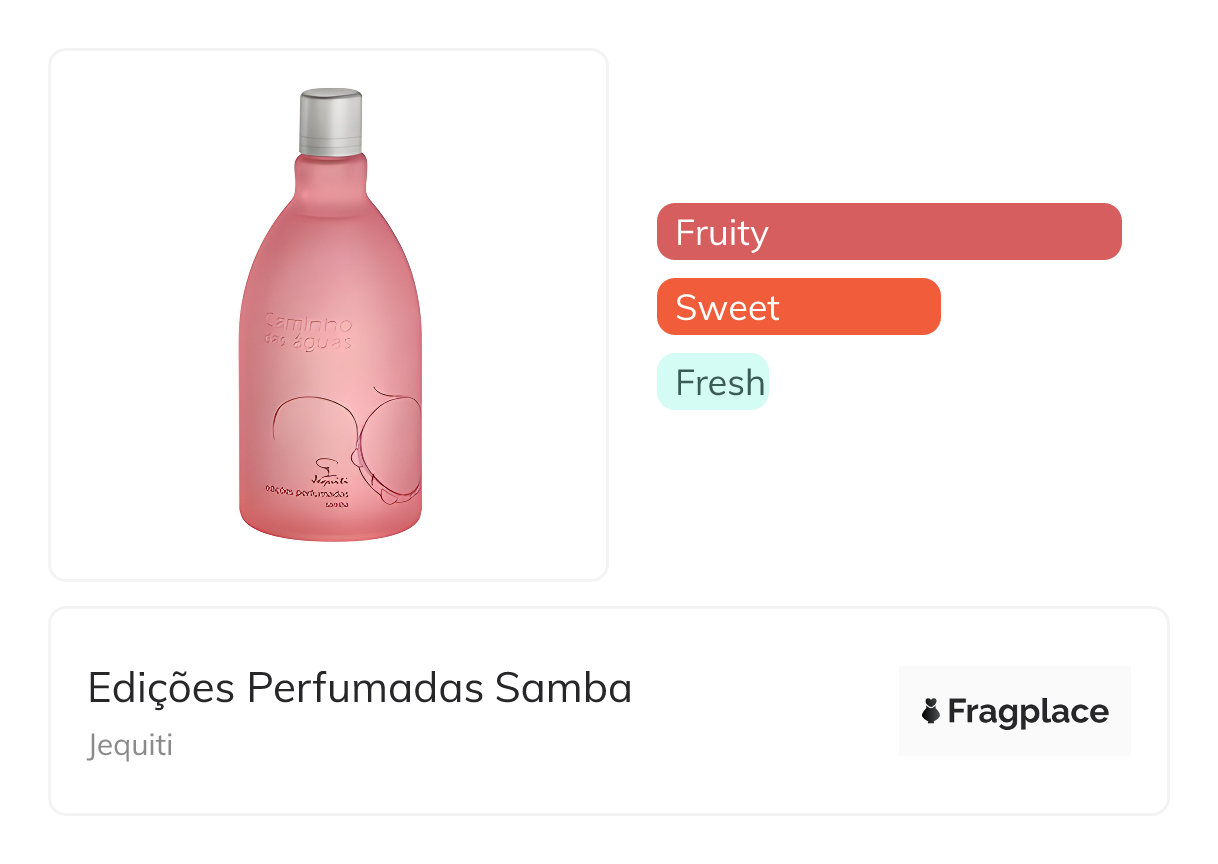Select the mint Fresh accord tag
1218x864 pixels.
tap(712, 382)
